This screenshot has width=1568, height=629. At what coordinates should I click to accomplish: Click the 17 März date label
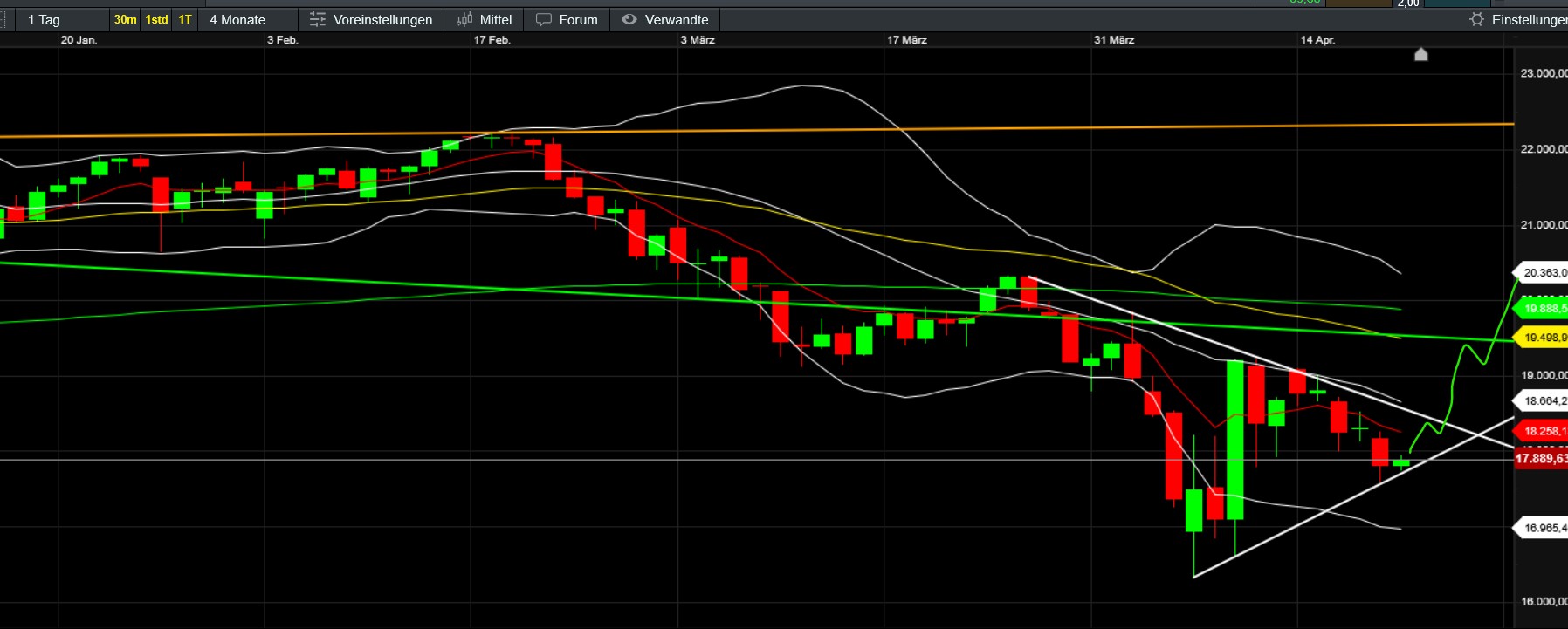click(x=907, y=40)
